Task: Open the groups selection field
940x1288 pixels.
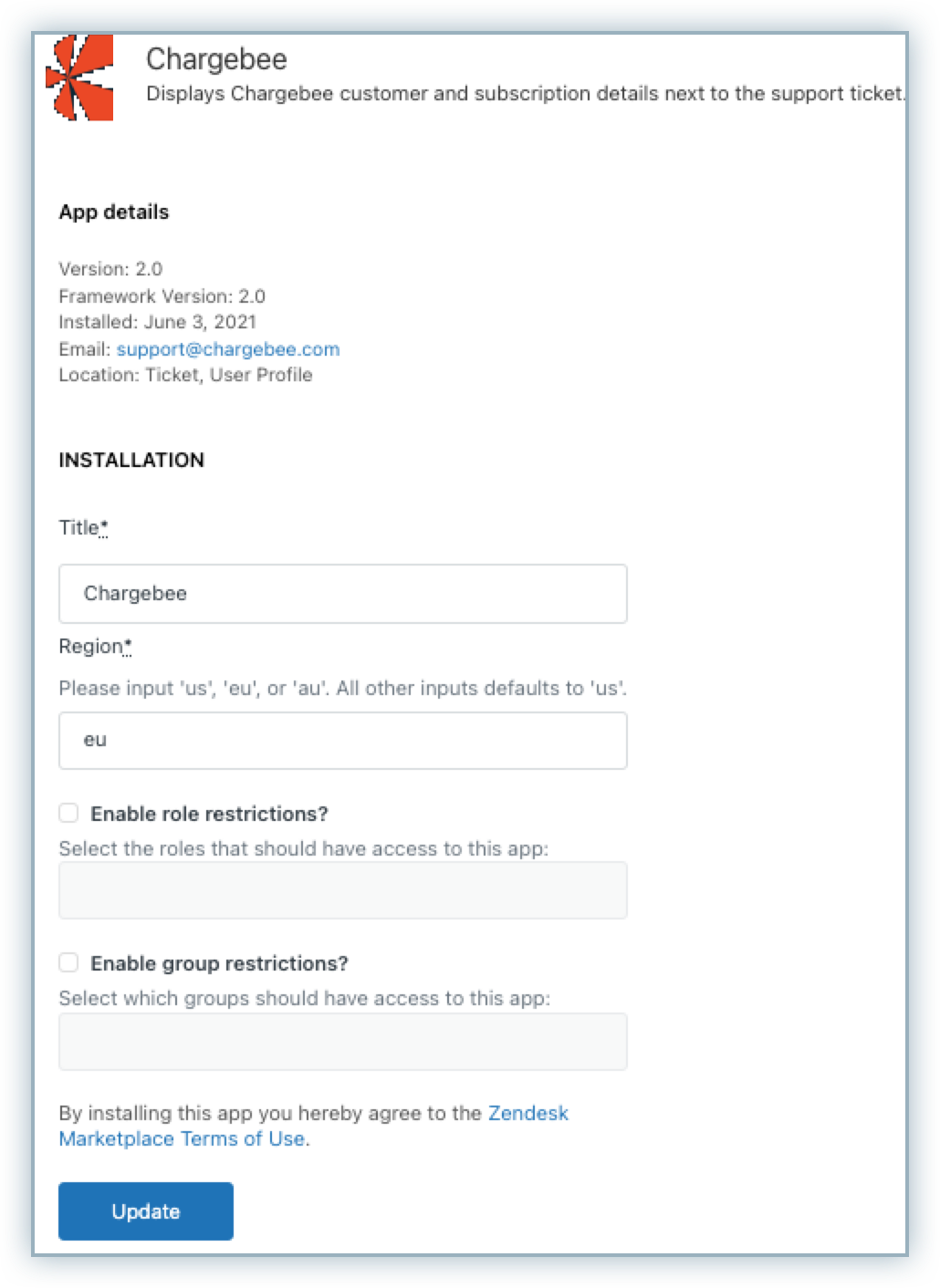Action: click(342, 1041)
